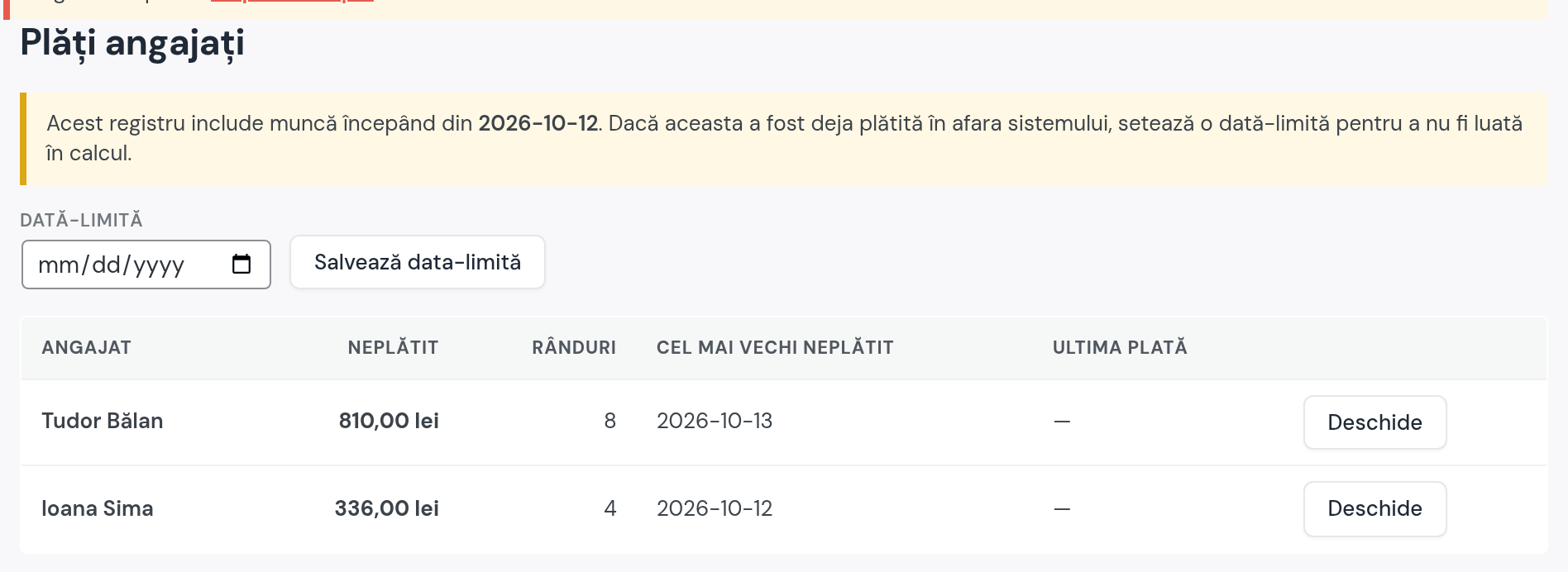Click the 336,00 lei unpaid amount
Viewport: 1568px width, 572px height.
point(386,508)
